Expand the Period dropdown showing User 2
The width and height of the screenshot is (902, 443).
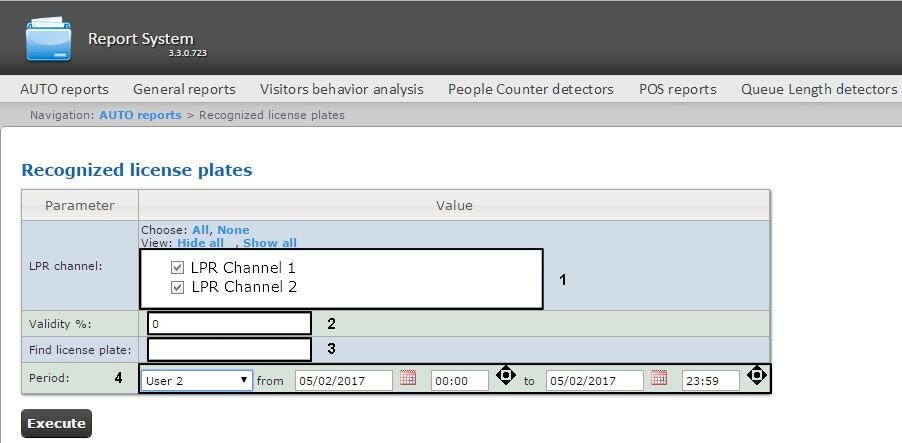point(196,380)
